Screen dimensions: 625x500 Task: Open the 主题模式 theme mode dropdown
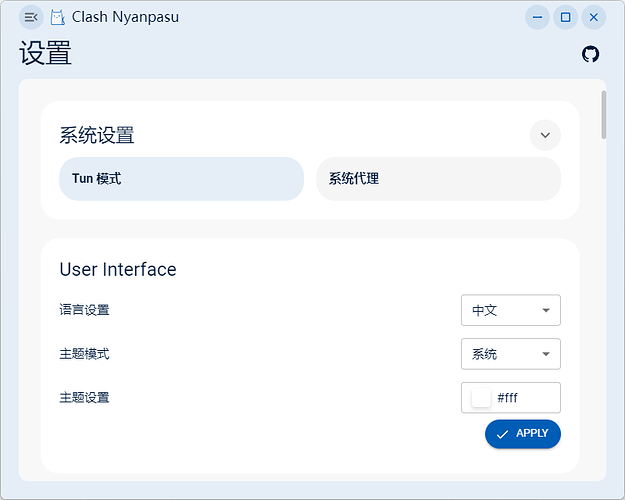coord(511,354)
